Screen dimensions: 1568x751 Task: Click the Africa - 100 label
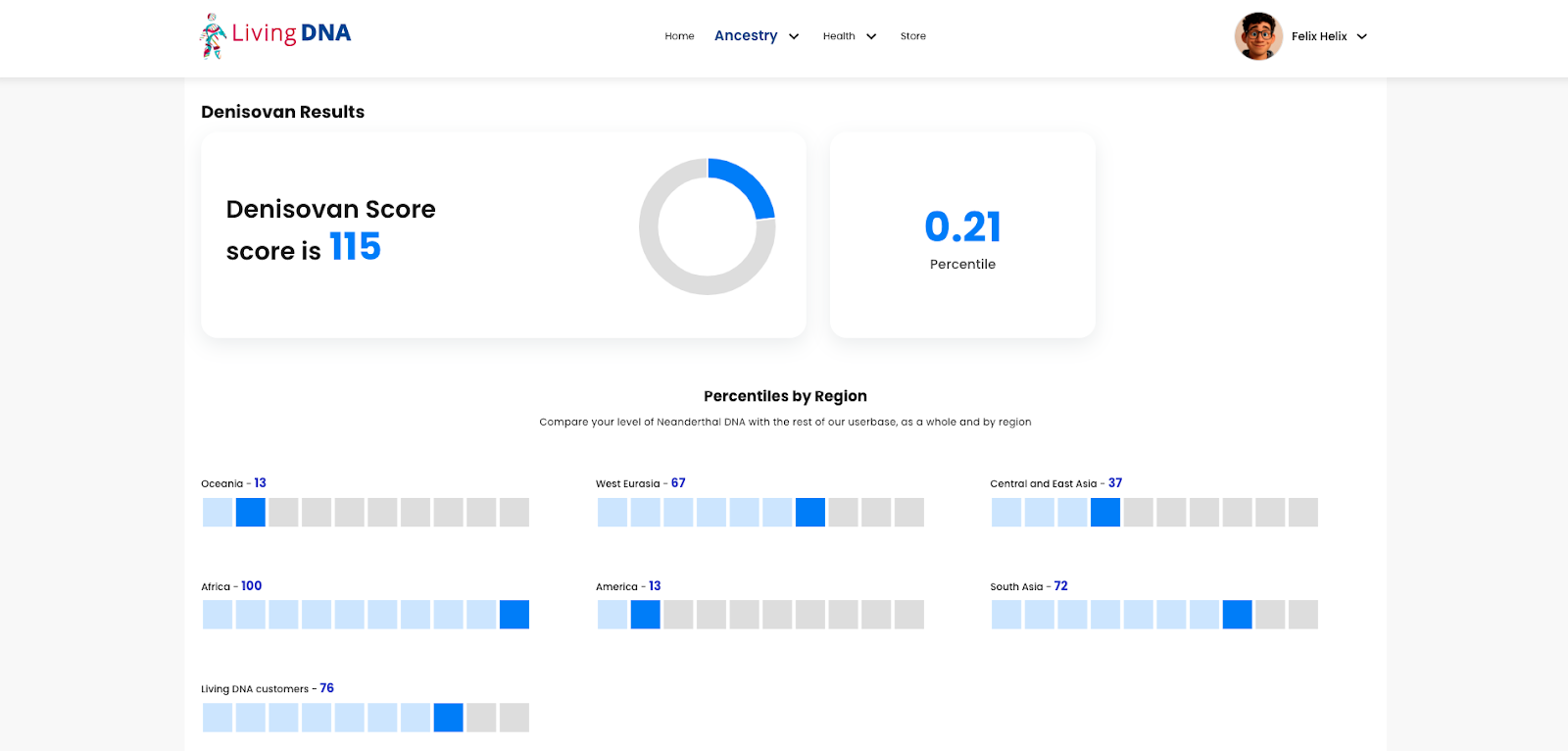231,586
